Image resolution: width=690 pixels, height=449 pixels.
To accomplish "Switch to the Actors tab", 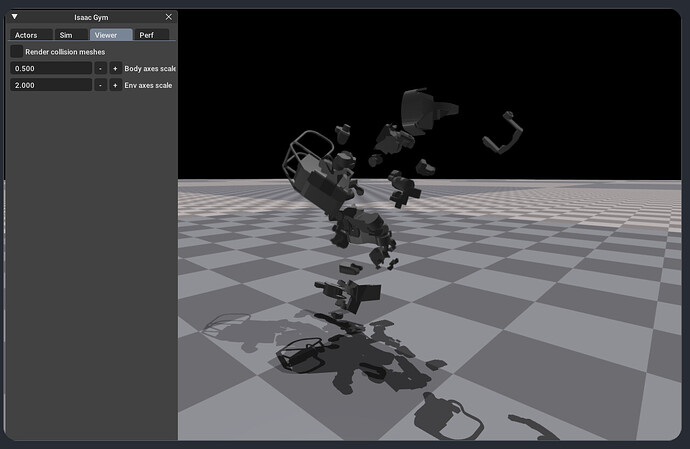I will 27,35.
